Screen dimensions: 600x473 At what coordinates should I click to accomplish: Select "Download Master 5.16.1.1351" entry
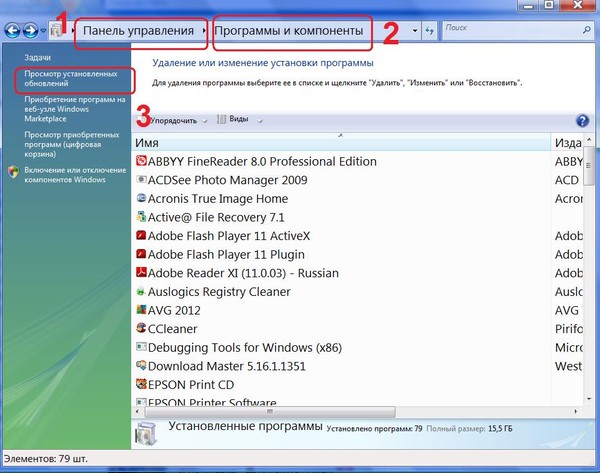click(227, 366)
